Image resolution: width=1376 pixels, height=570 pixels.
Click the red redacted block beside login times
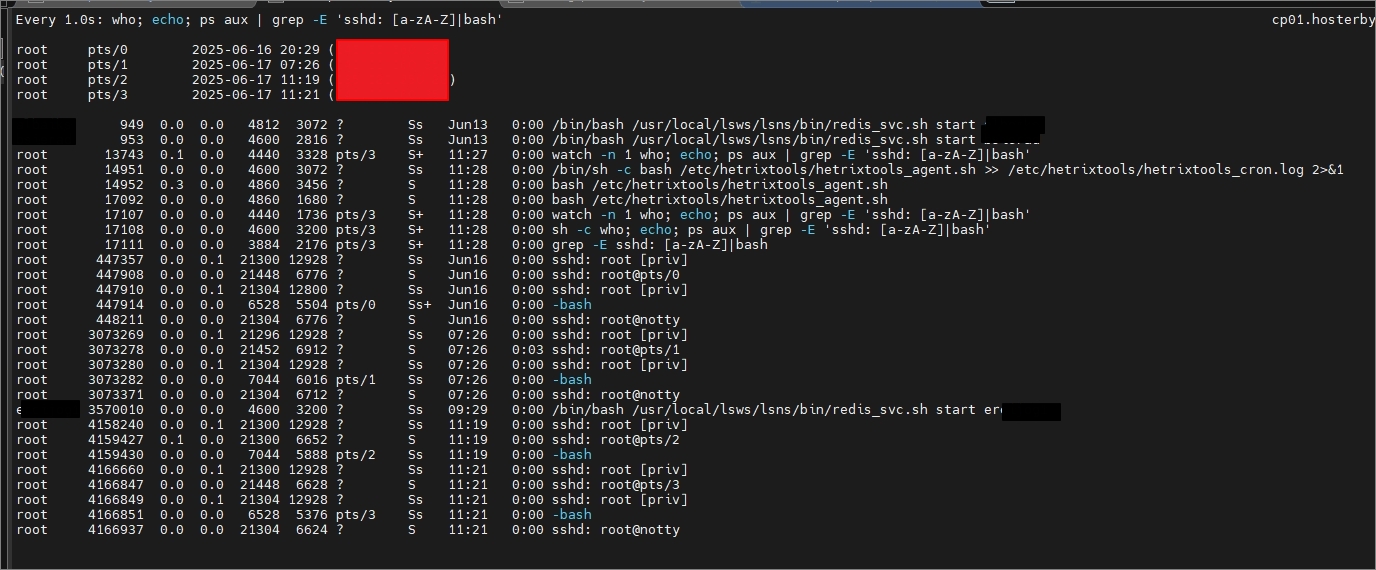(x=392, y=70)
